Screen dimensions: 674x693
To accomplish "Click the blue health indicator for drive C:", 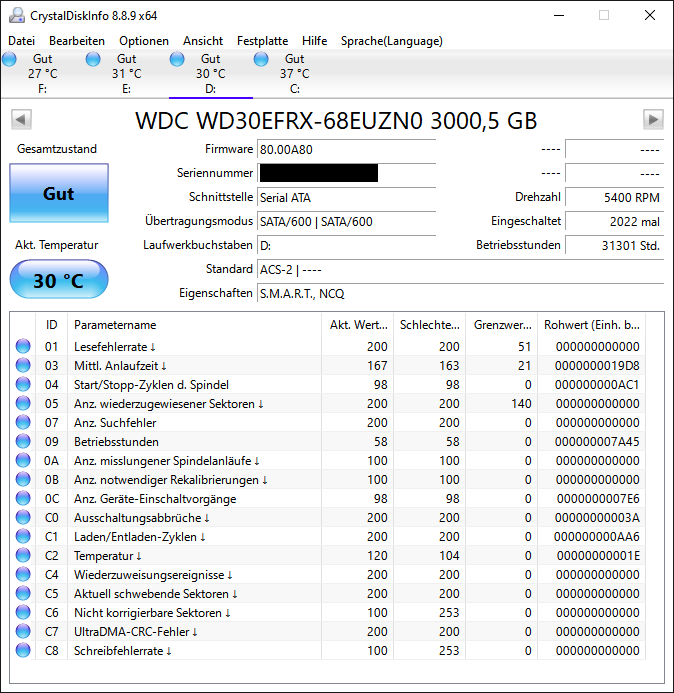I will coord(261,59).
